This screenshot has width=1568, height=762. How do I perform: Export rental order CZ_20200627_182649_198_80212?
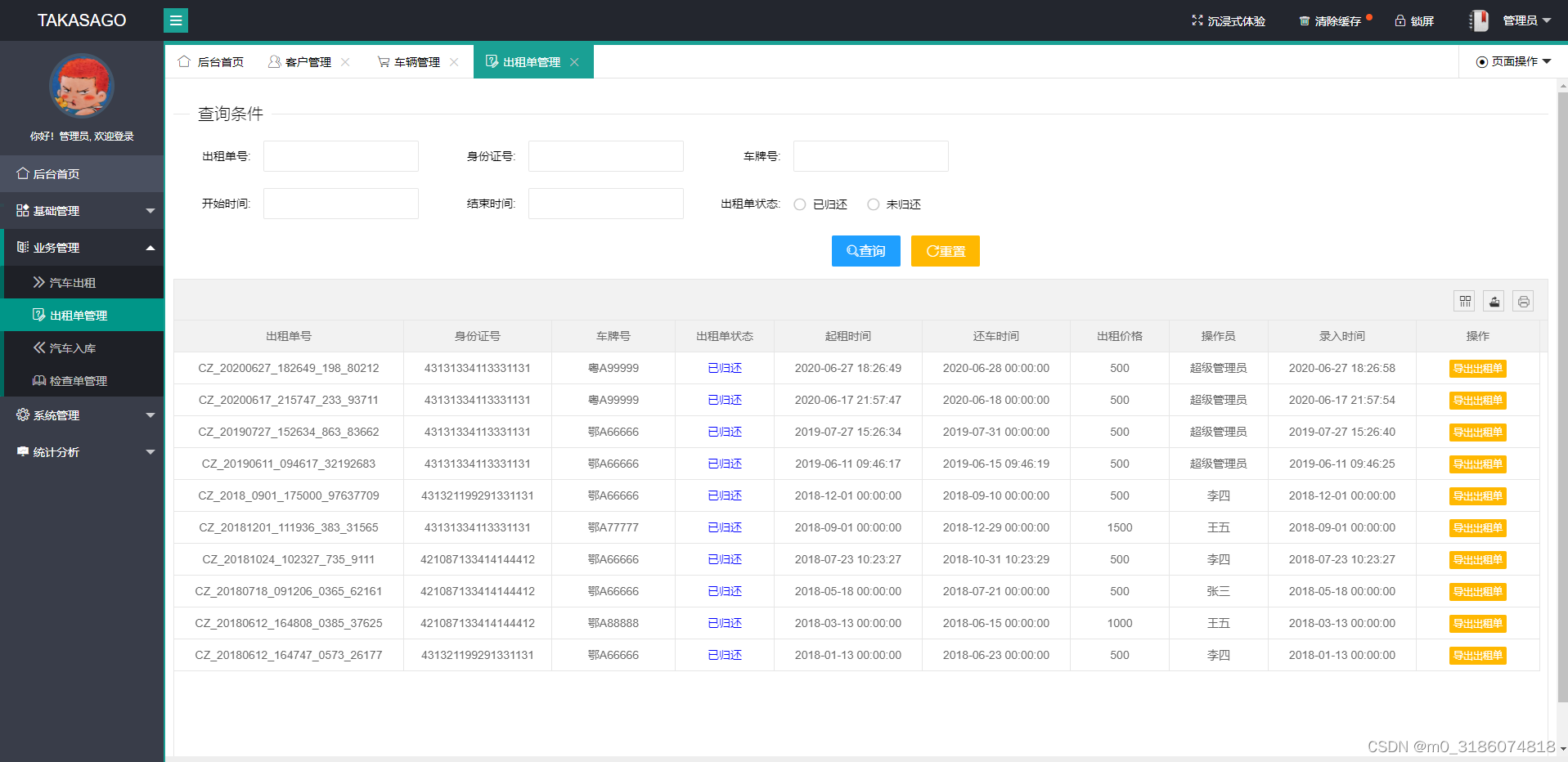(1477, 369)
